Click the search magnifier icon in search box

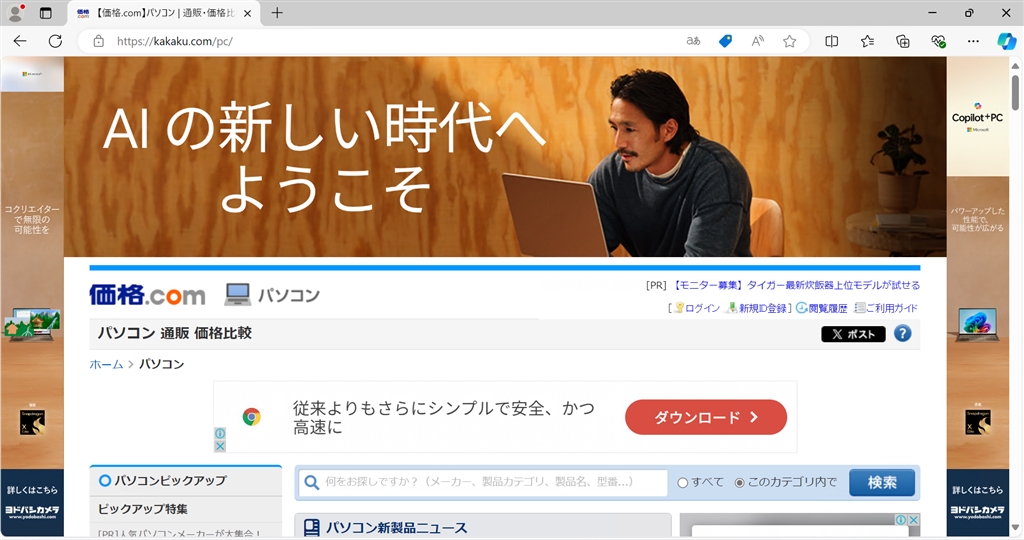(x=312, y=483)
